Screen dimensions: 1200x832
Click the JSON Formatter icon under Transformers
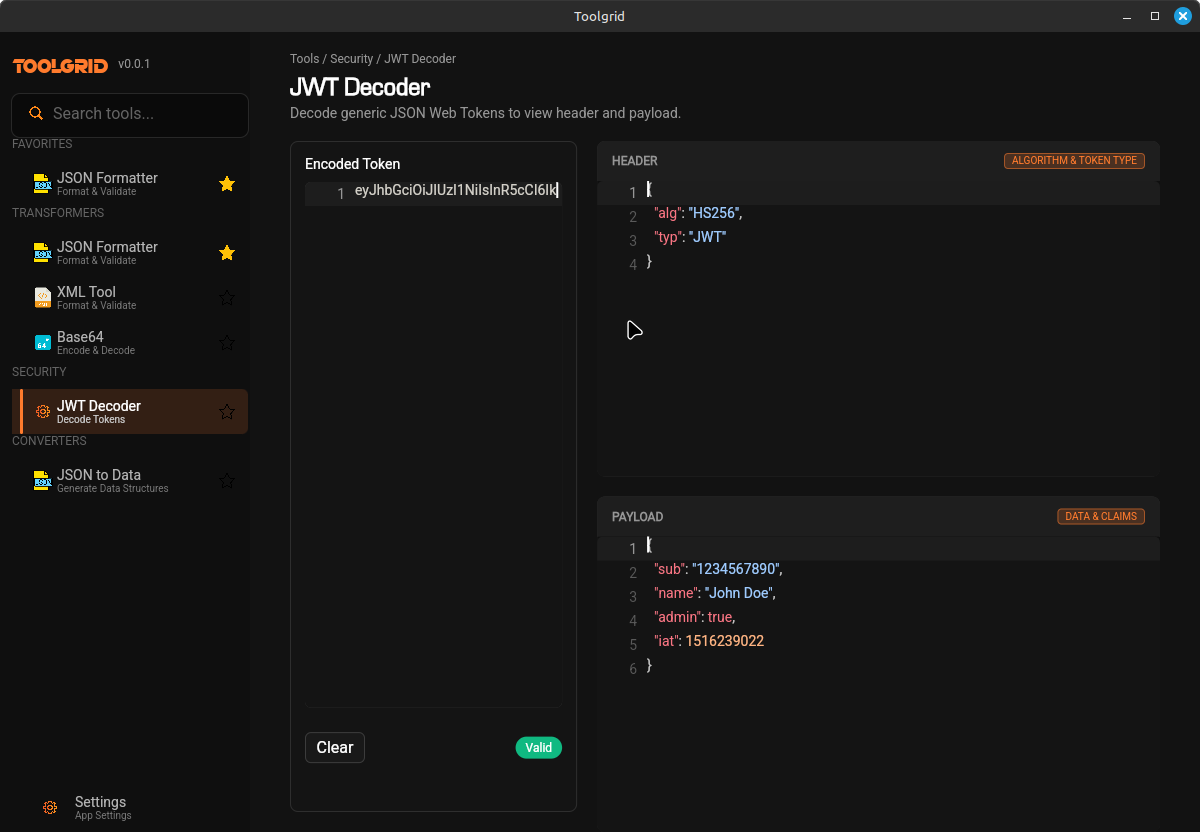pos(41,252)
